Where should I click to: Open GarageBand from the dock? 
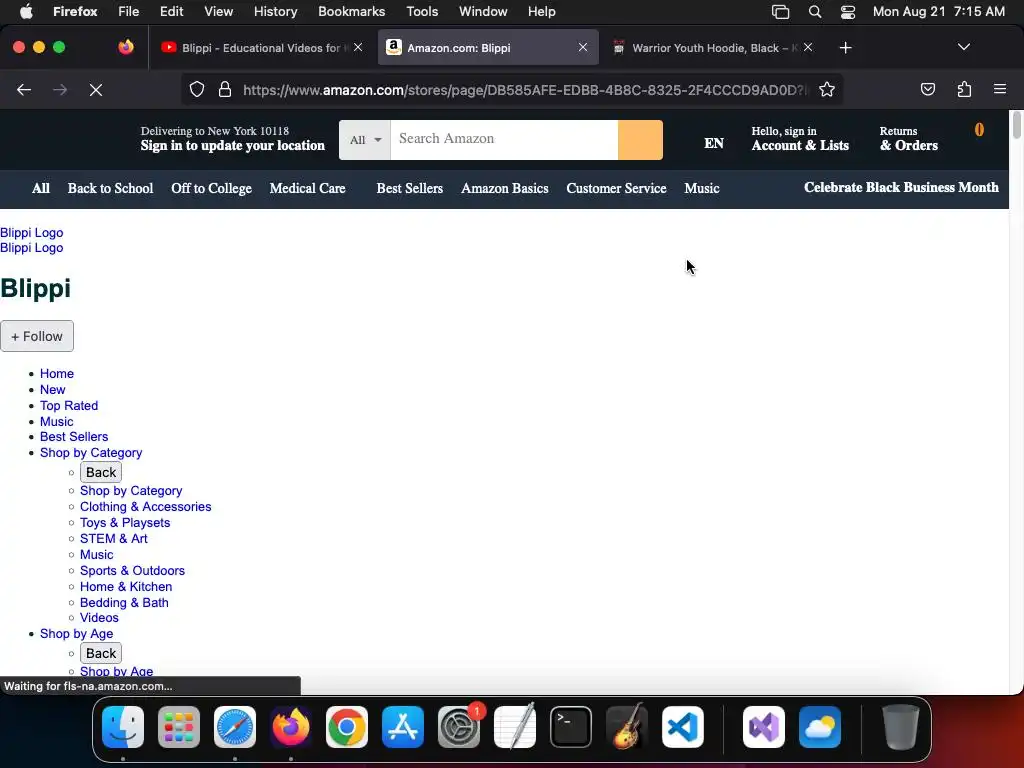point(627,727)
